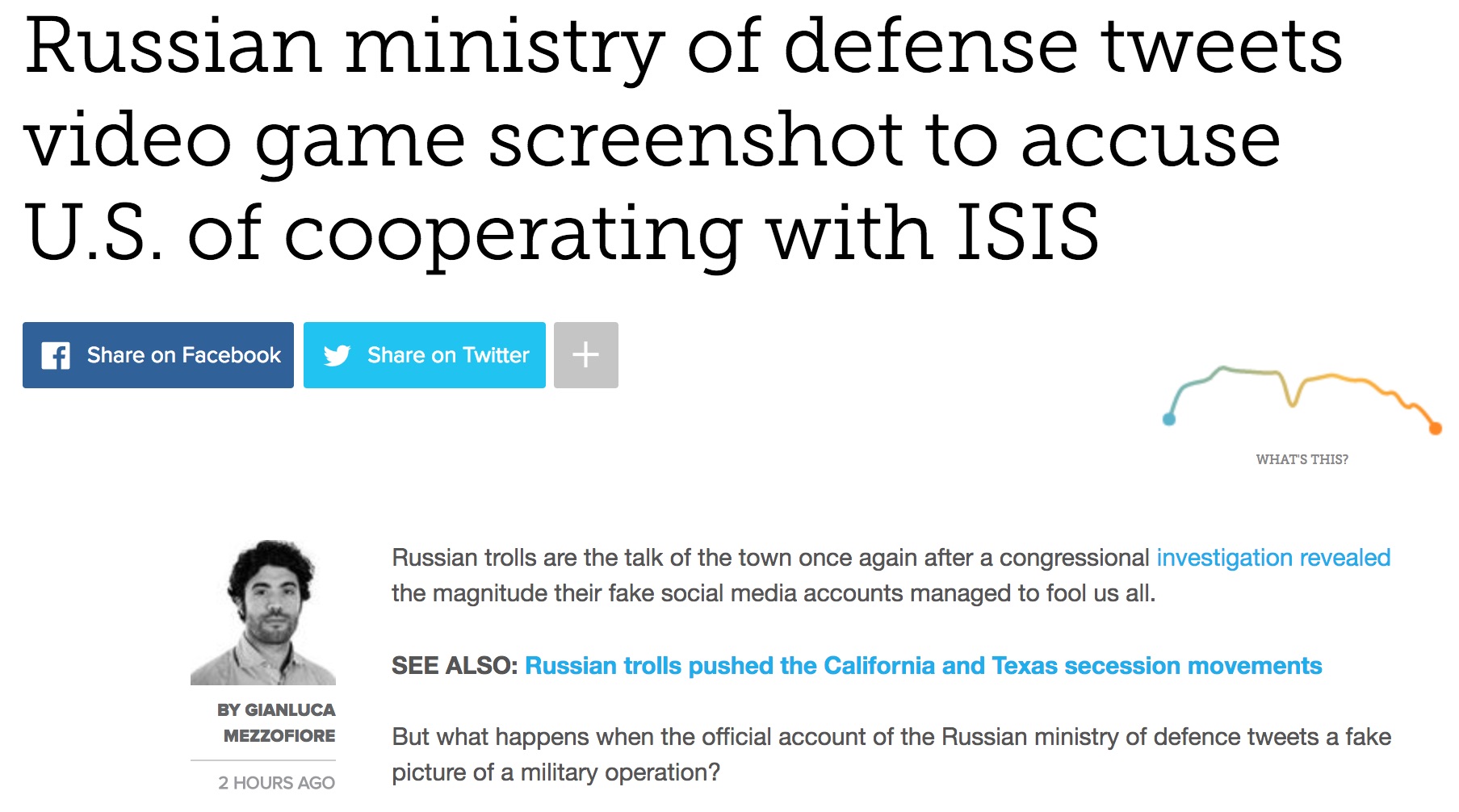Screen dimensions: 1459x812
Task: Click the dip in velocity graph
Action: coord(1293,397)
